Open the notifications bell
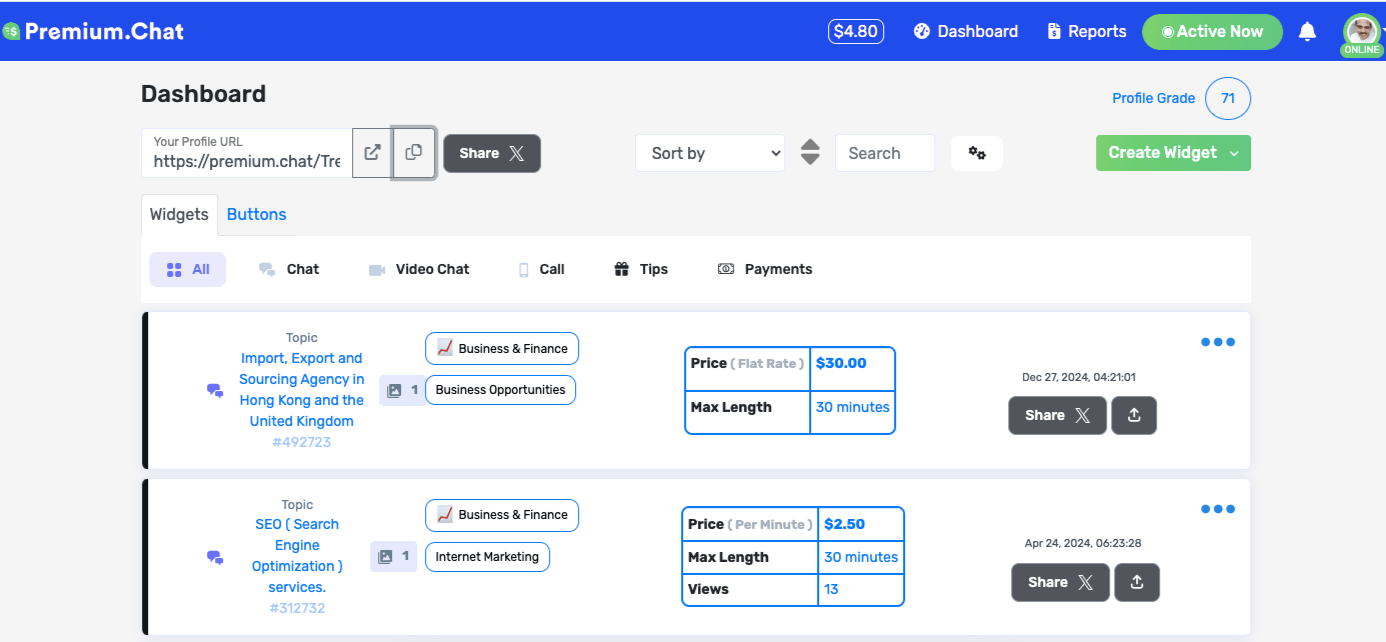The height and width of the screenshot is (642, 1386). pyautogui.click(x=1307, y=32)
